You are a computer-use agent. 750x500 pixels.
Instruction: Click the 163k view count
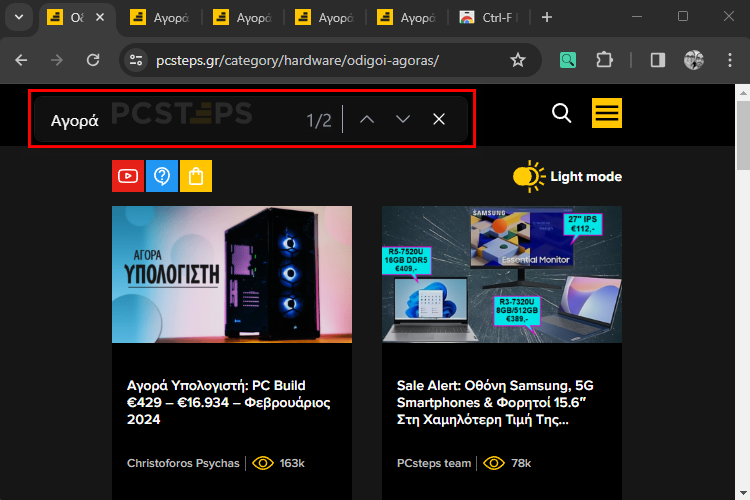point(292,463)
